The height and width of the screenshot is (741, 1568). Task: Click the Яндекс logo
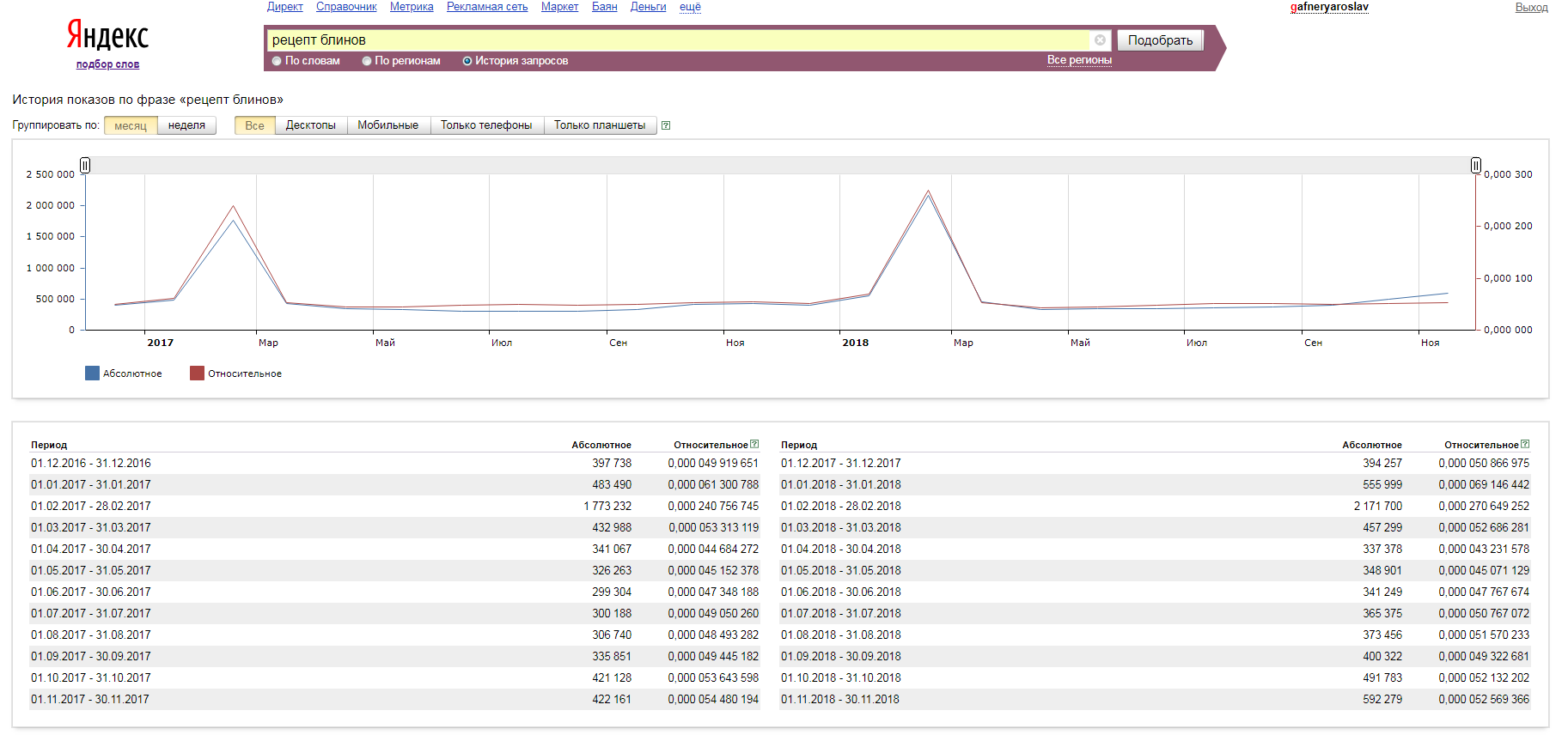pos(108,36)
